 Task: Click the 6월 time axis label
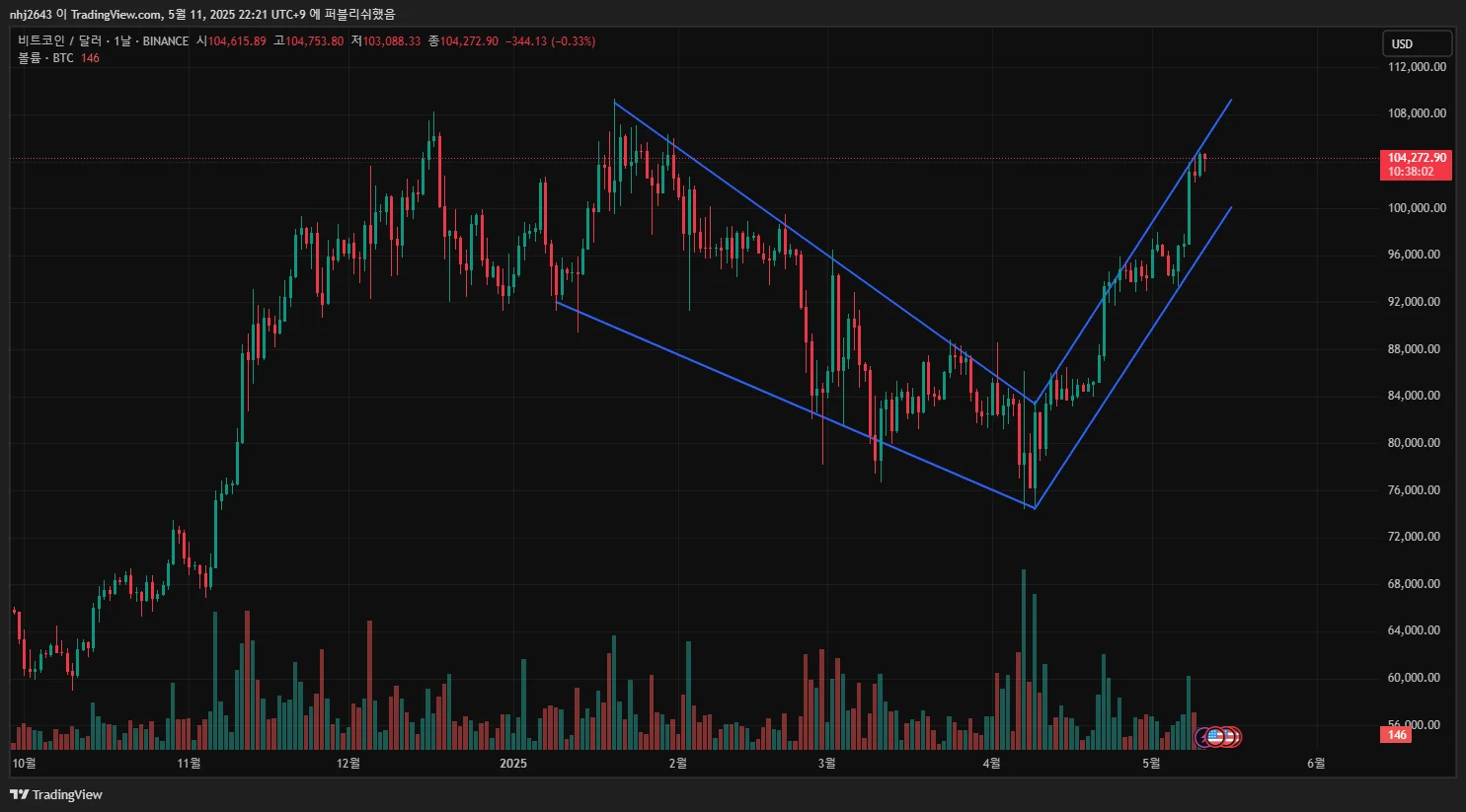pos(1316,763)
